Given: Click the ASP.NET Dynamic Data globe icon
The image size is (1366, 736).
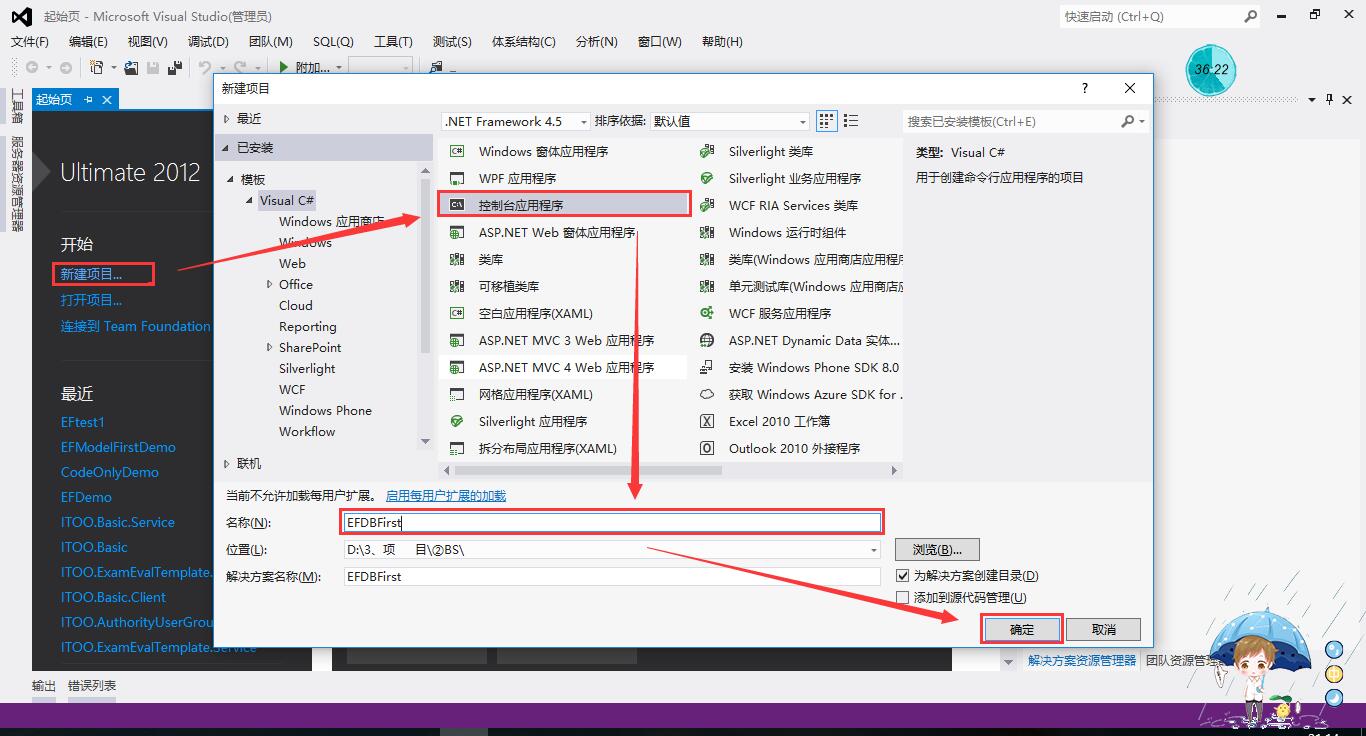Looking at the screenshot, I should click(707, 340).
